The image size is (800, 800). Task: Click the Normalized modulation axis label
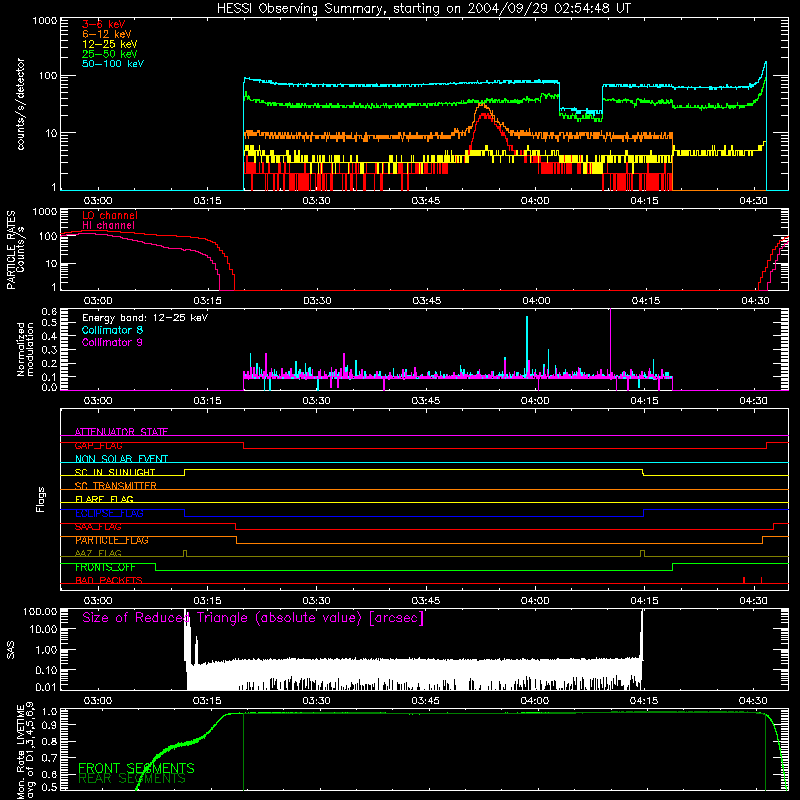pyautogui.click(x=25, y=349)
